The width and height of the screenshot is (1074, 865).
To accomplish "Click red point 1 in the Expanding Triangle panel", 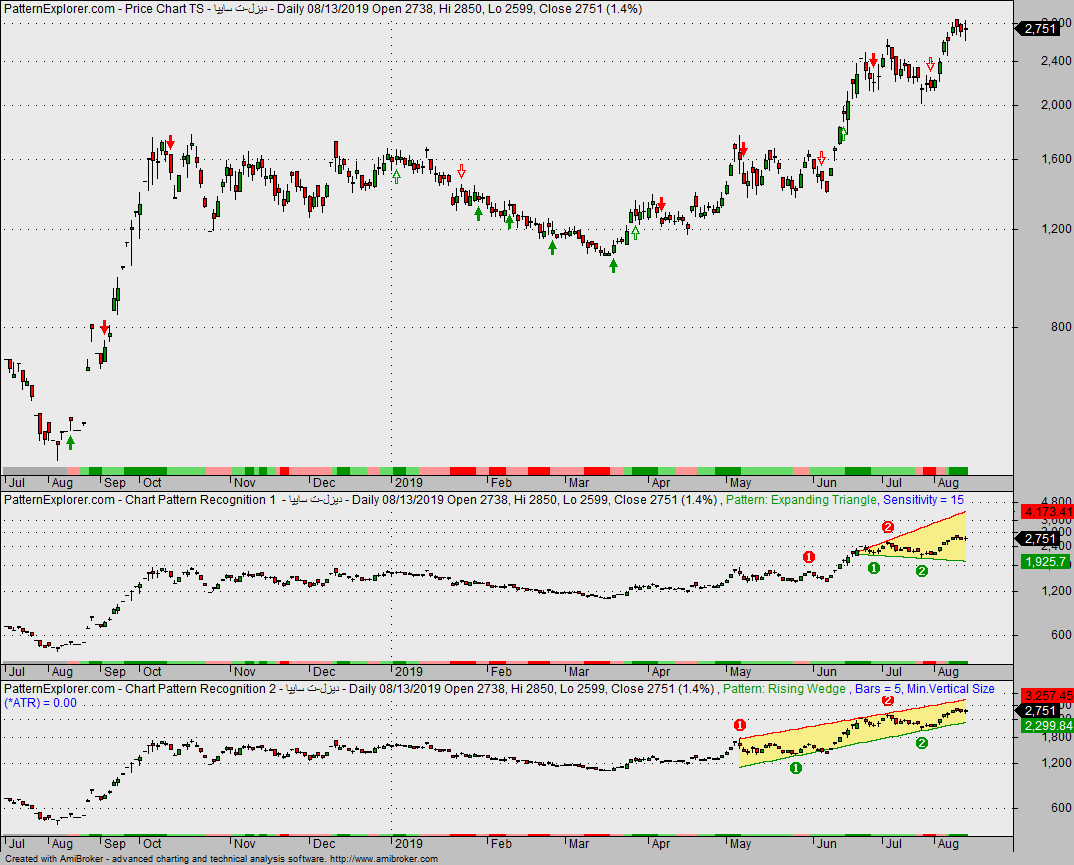I will [x=809, y=557].
